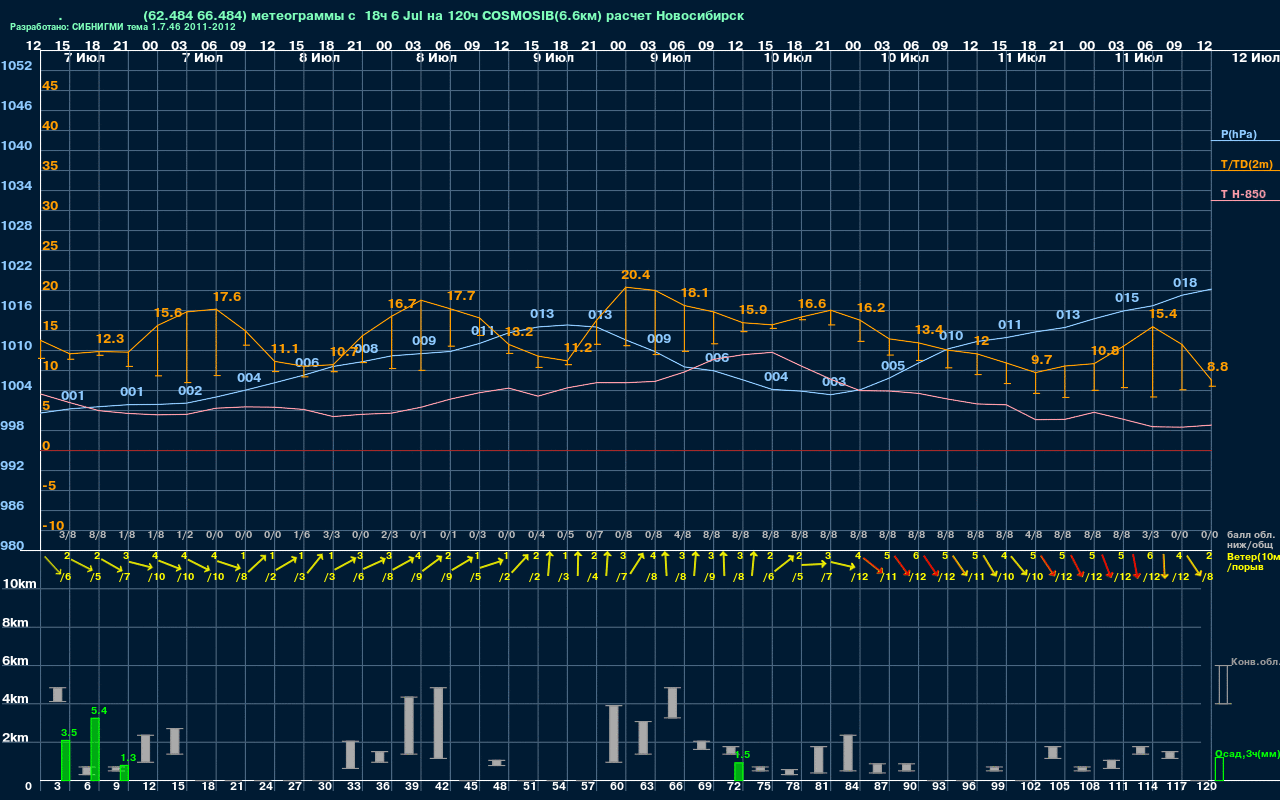This screenshot has height=800, width=1280.
Task: Click the 008 pressure label
Action: [x=366, y=349]
